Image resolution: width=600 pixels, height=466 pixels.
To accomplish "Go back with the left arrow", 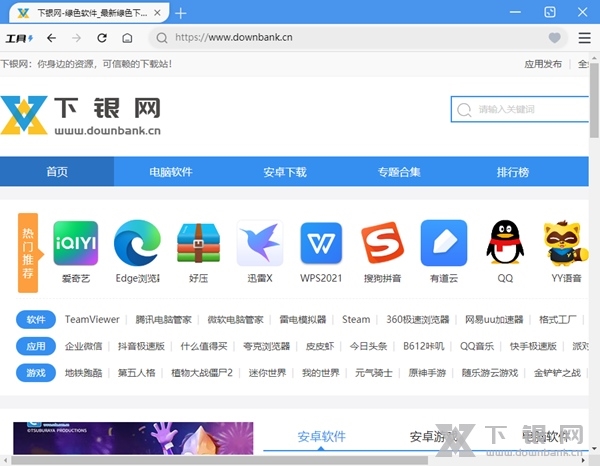I will (51, 38).
